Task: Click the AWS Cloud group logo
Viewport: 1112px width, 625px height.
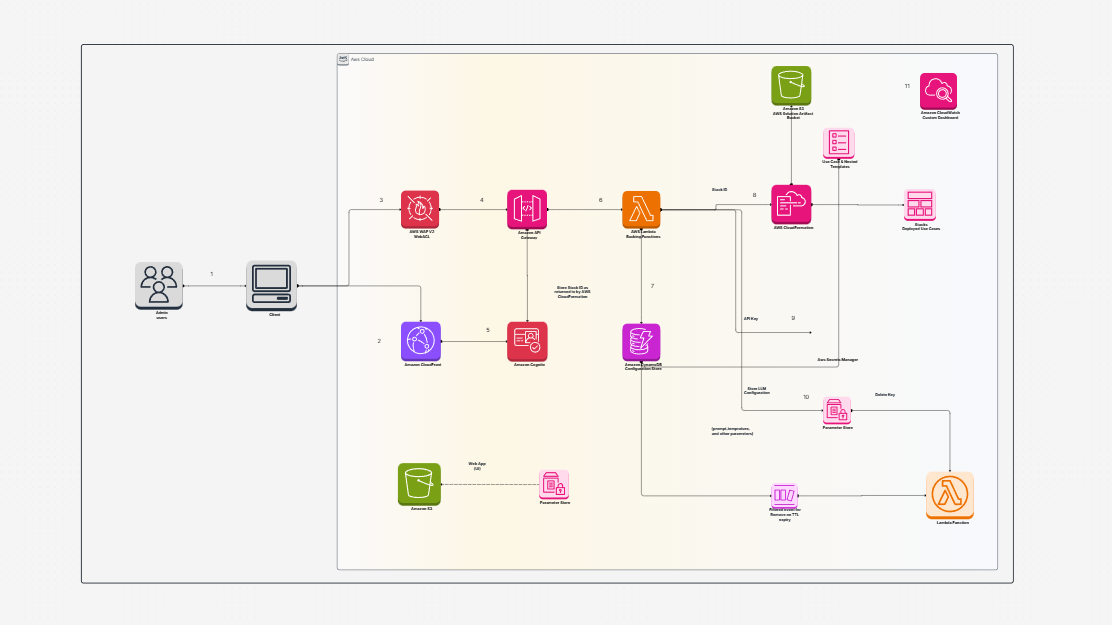Action: [x=343, y=60]
